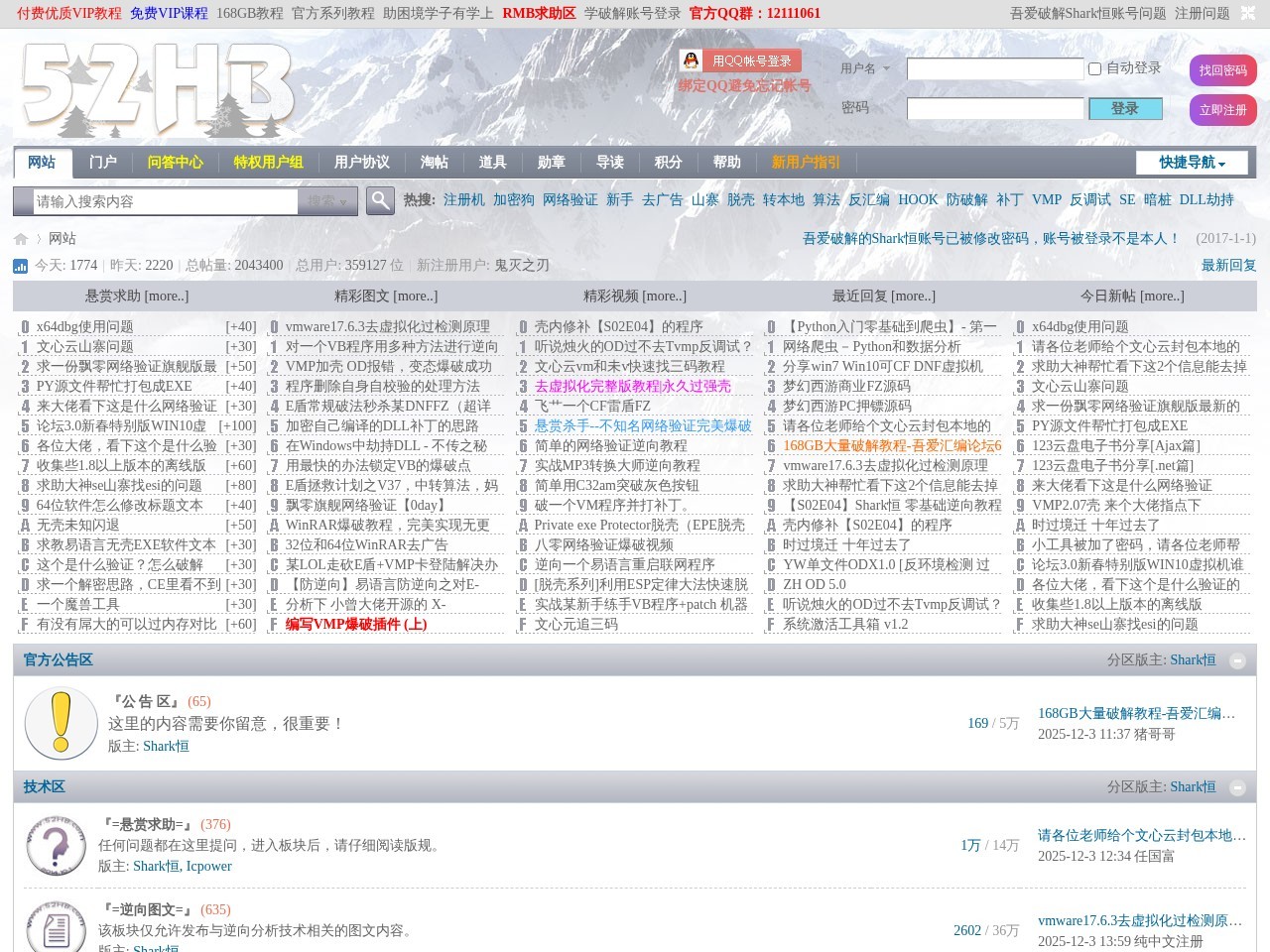Click the magnifier search icon
The width and height of the screenshot is (1270, 952).
(380, 201)
